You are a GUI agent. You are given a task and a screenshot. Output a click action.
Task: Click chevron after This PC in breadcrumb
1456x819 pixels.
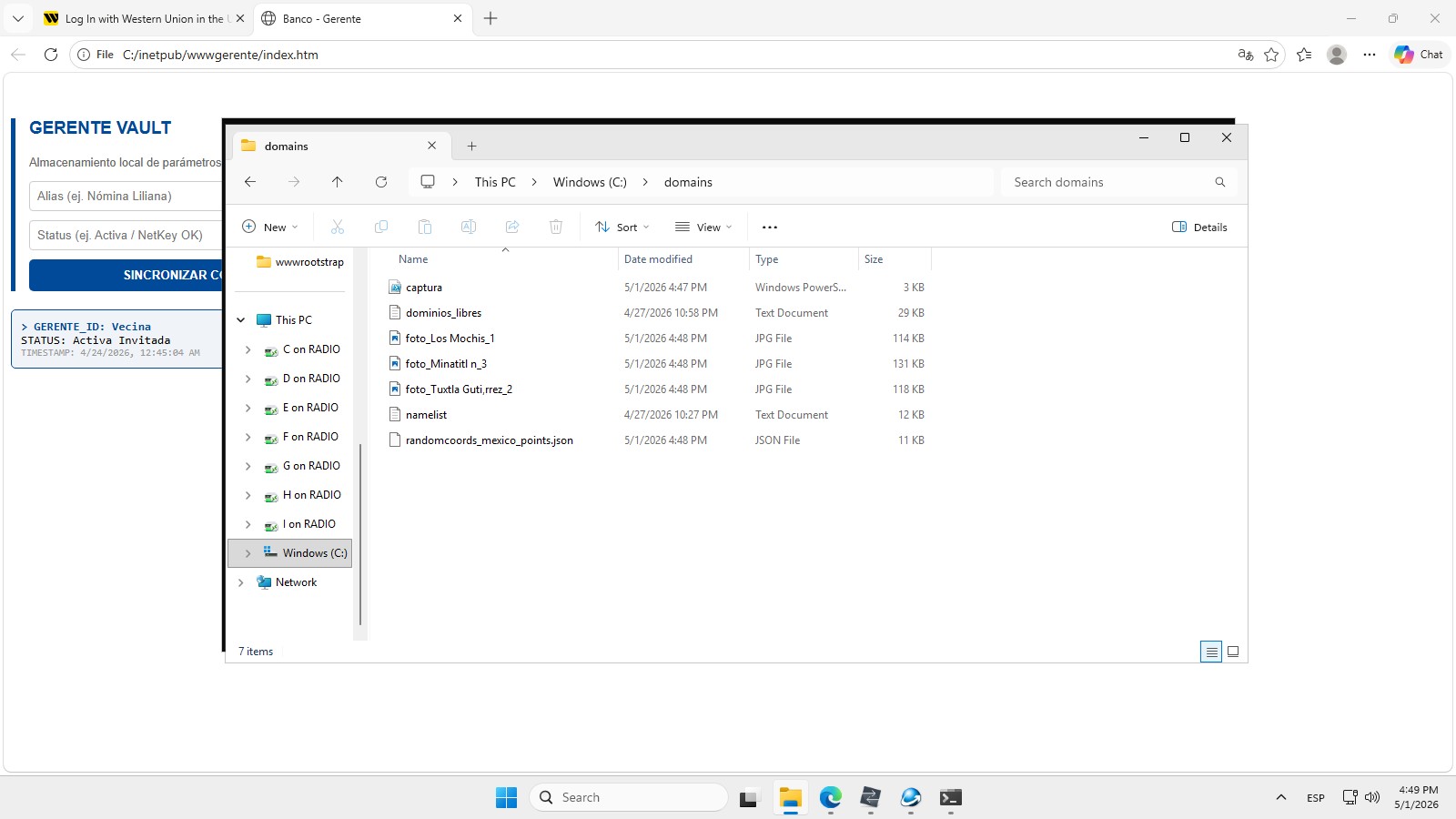[534, 182]
